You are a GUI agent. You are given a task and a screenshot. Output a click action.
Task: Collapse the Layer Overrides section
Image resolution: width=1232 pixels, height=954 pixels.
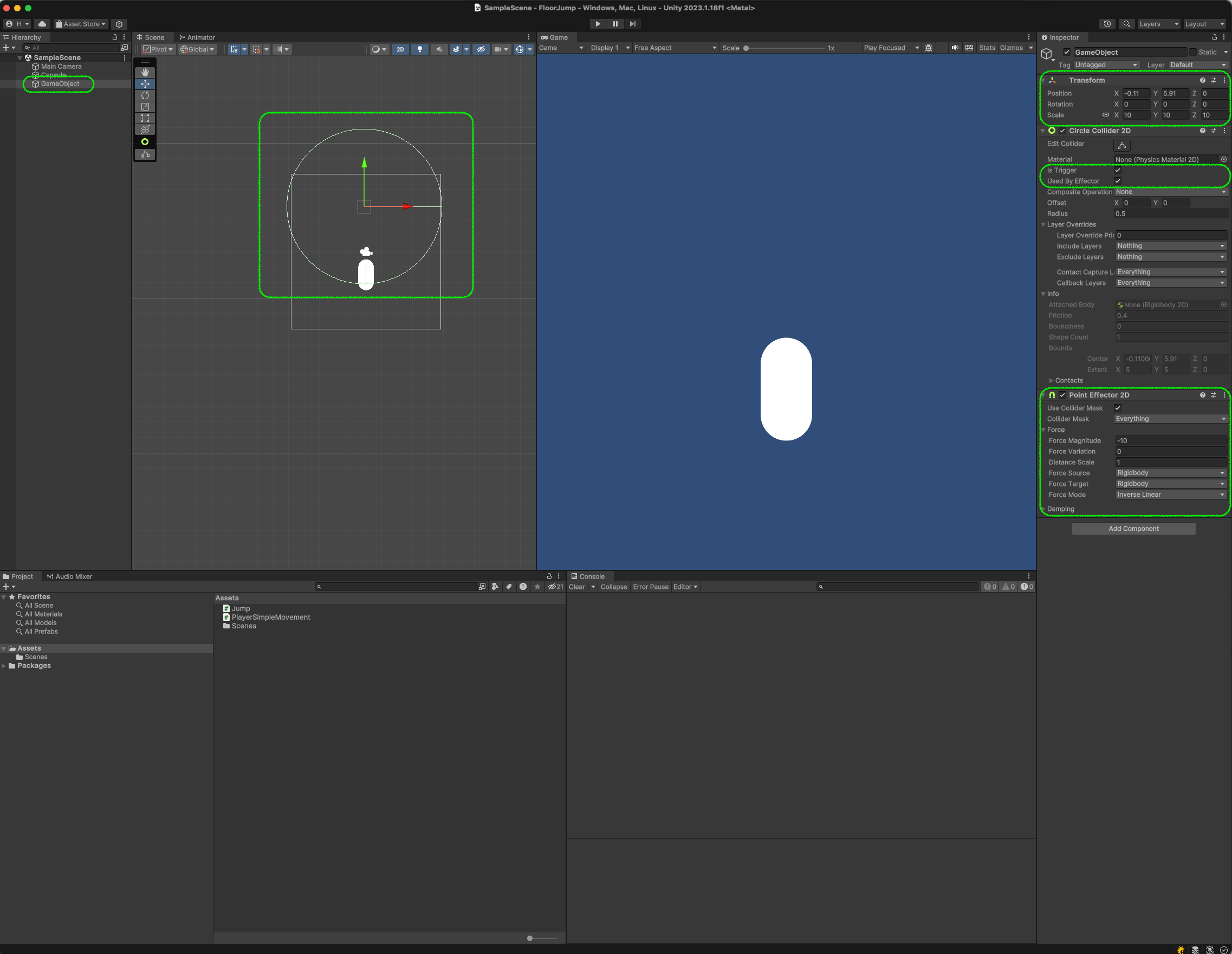(x=1043, y=224)
